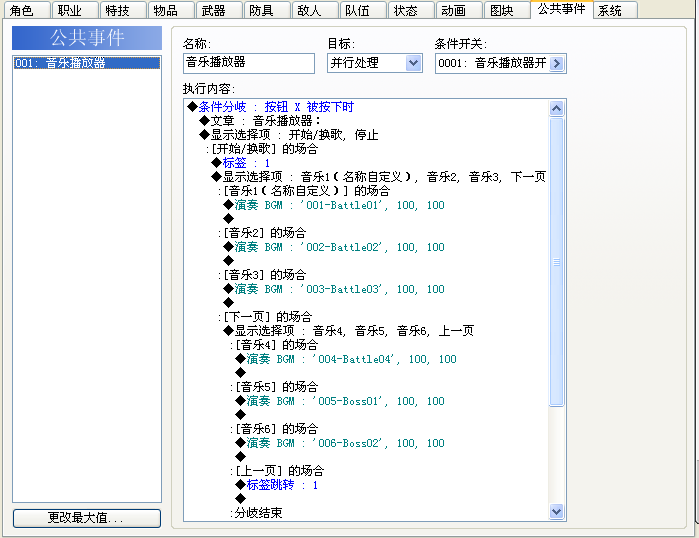Open the 条件开关 selector arrow
The width and height of the screenshot is (699, 538).
[x=557, y=63]
